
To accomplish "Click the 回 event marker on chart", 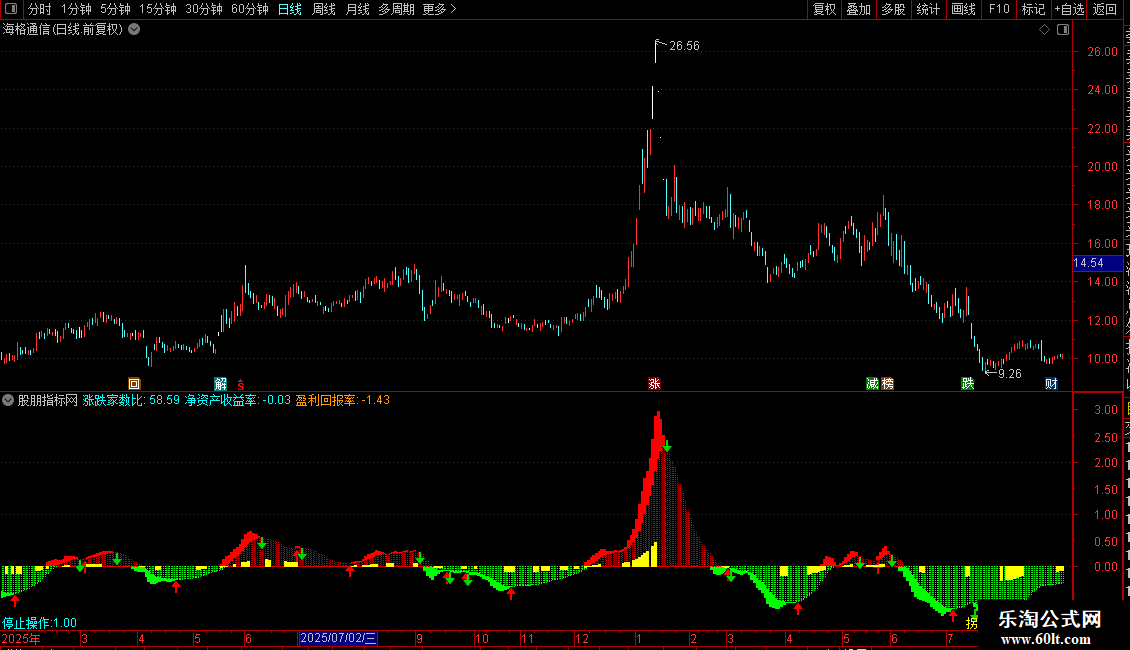I will click(x=134, y=383).
